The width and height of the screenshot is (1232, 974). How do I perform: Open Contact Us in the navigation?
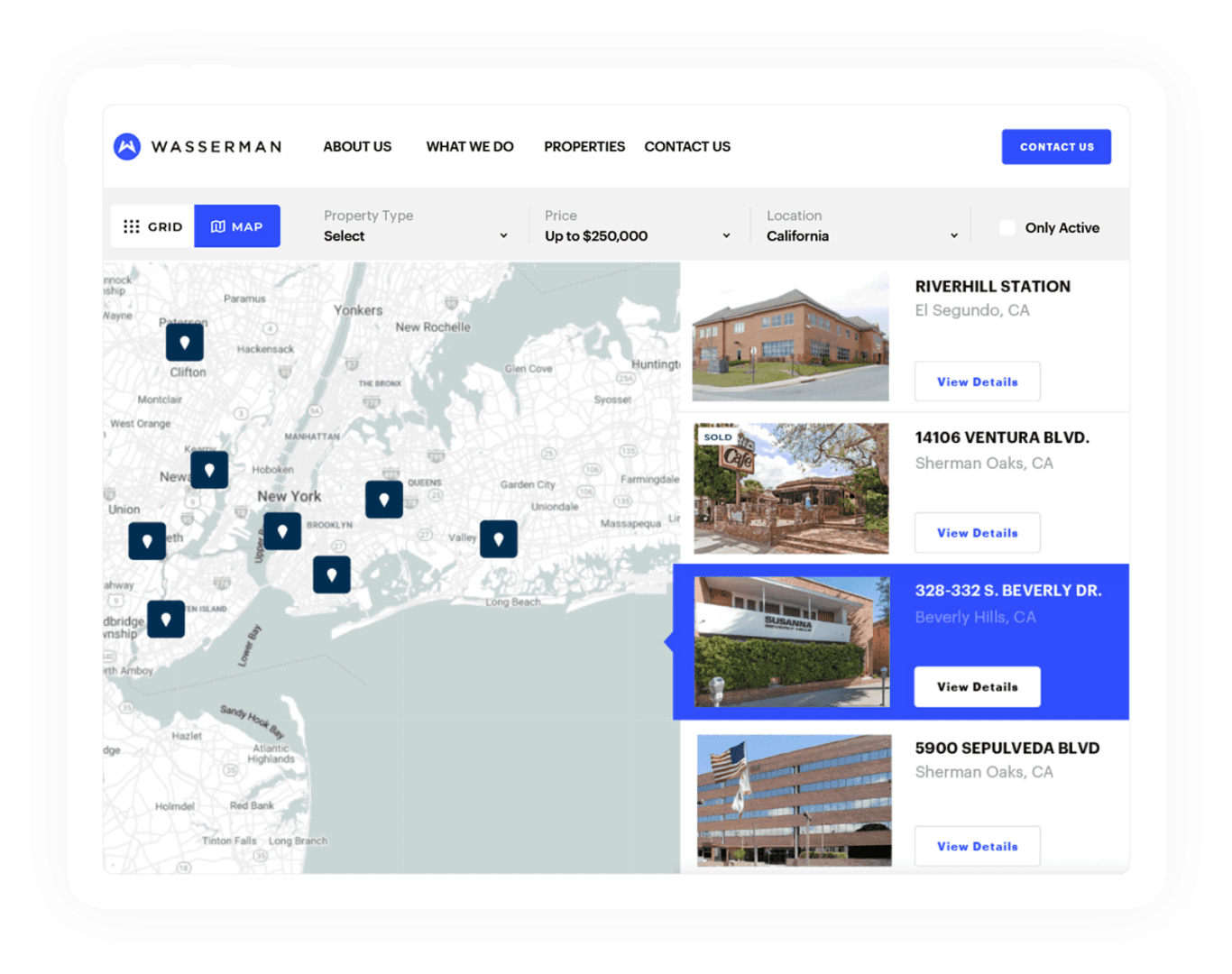pyautogui.click(x=687, y=146)
